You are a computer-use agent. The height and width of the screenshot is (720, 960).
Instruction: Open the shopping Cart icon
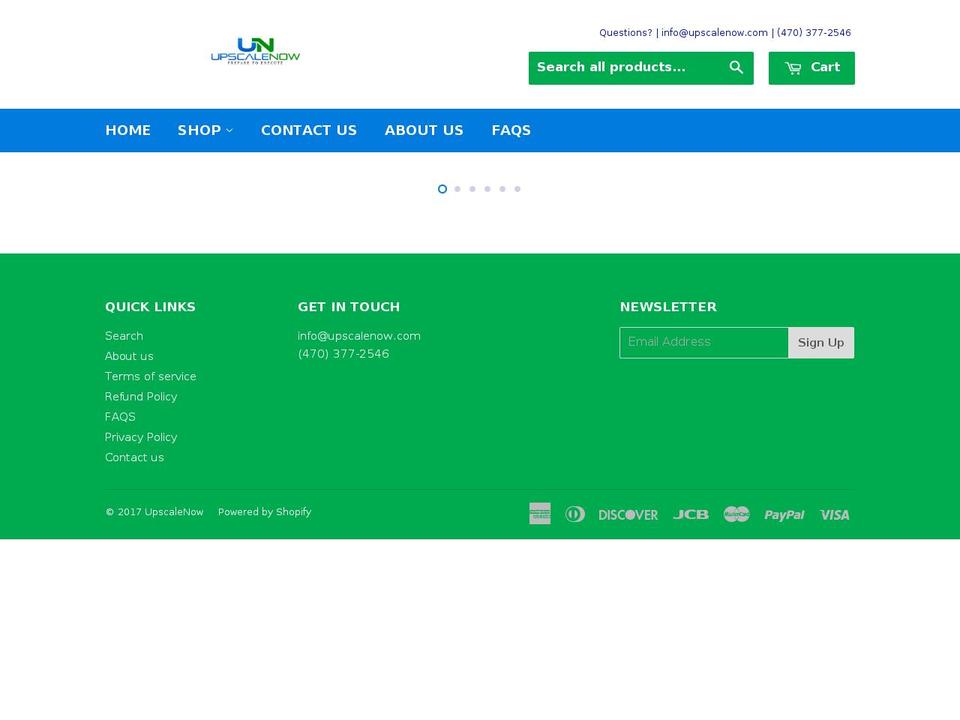pos(811,67)
